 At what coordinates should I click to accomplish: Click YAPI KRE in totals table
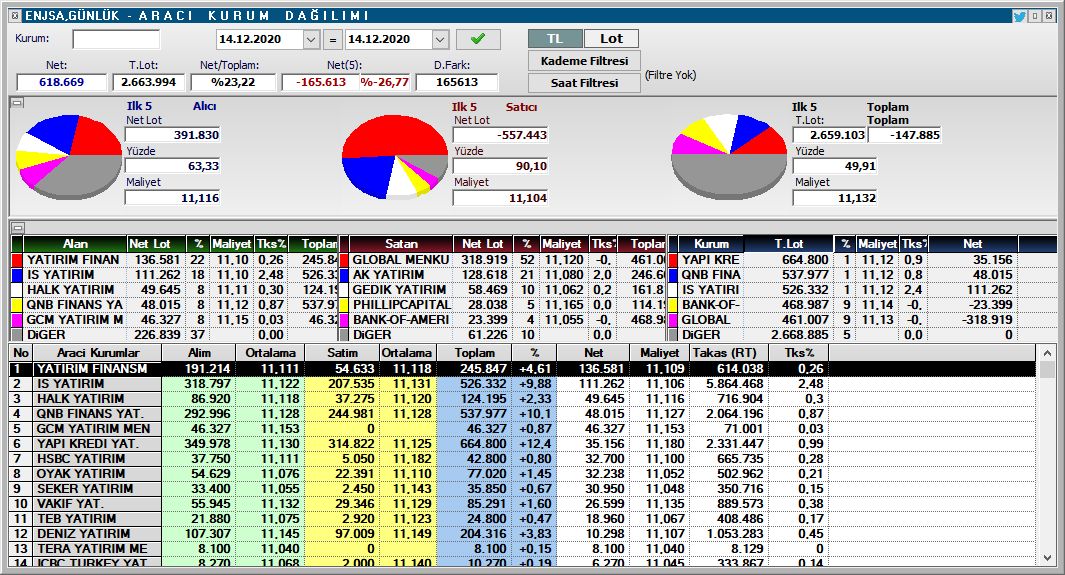(x=710, y=260)
